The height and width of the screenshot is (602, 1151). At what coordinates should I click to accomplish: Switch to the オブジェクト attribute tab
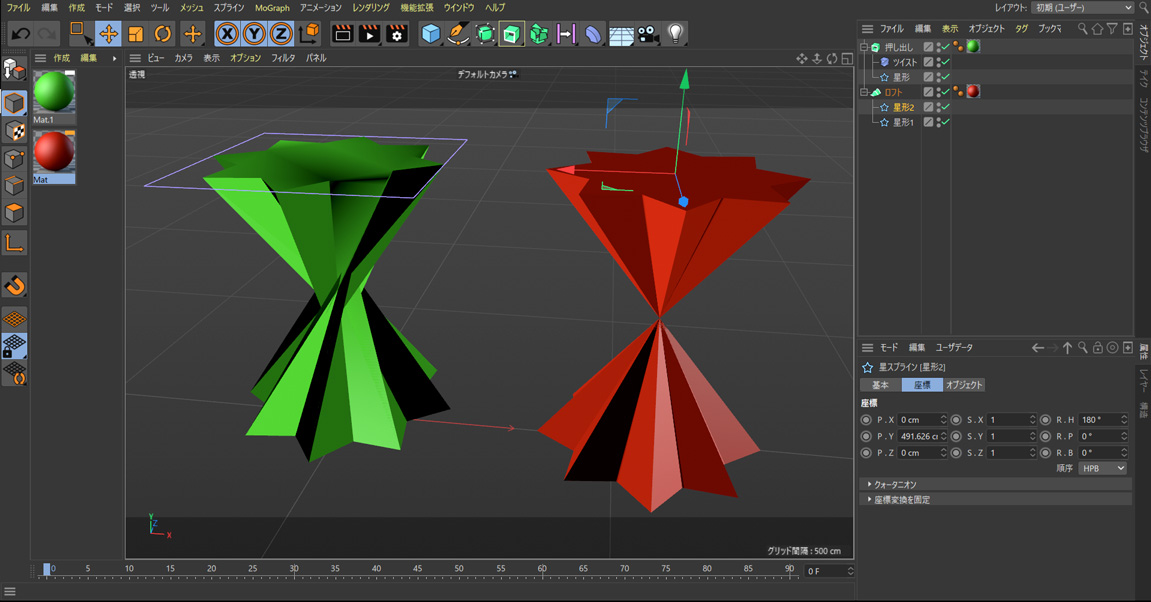(x=964, y=385)
